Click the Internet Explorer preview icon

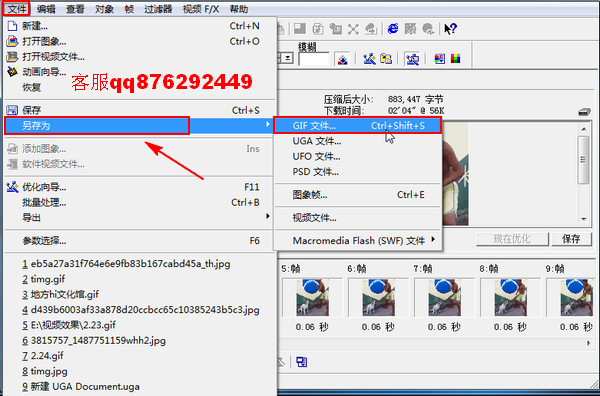pyautogui.click(x=393, y=29)
